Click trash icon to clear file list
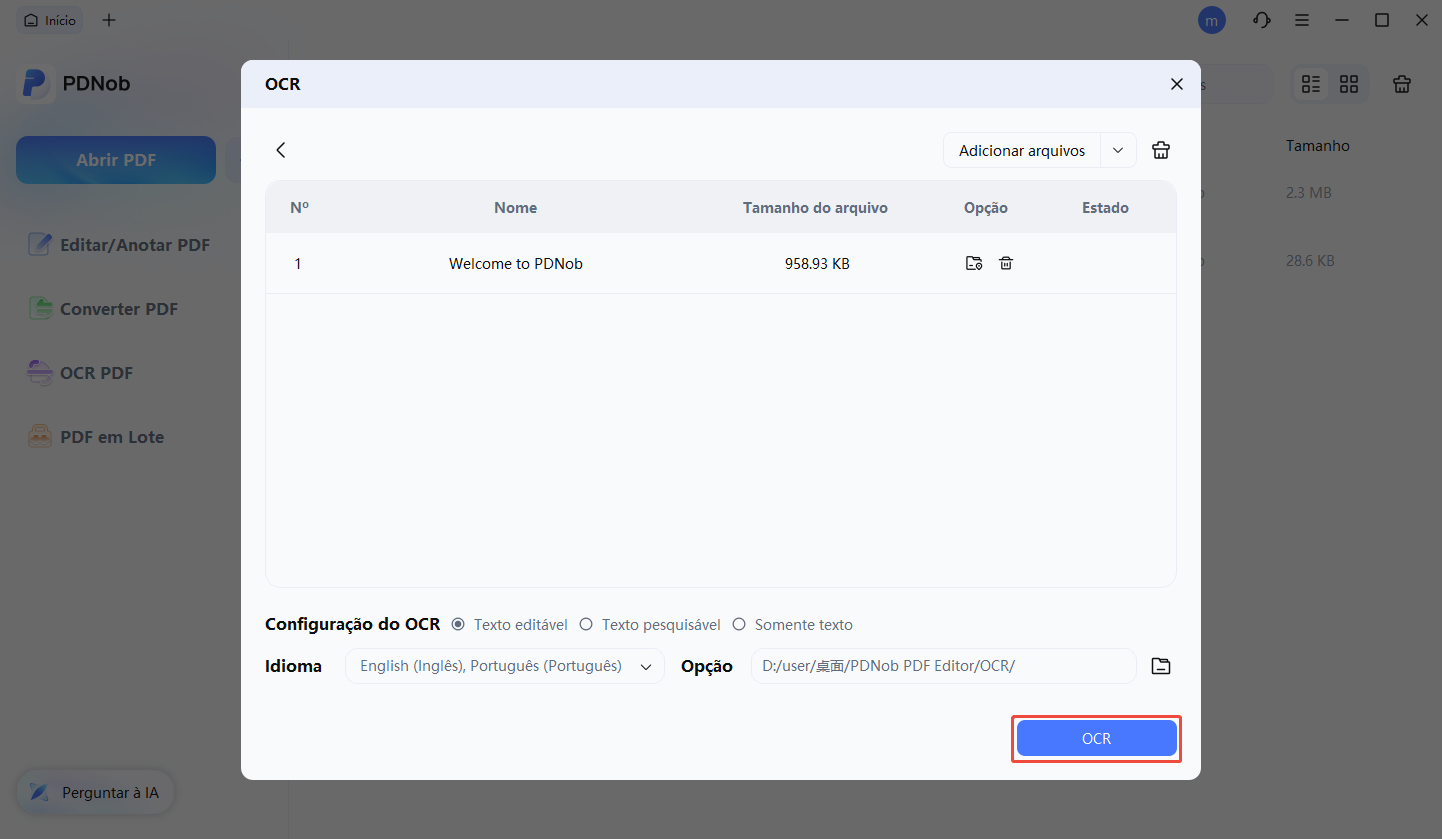Image resolution: width=1442 pixels, height=839 pixels. (1160, 150)
